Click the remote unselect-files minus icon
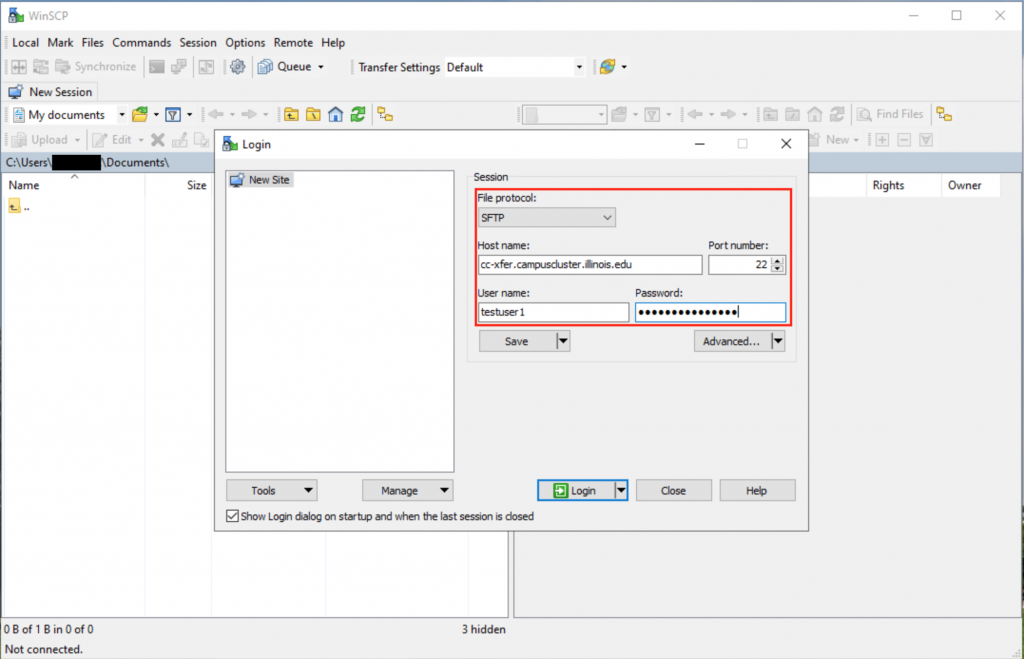Image resolution: width=1024 pixels, height=659 pixels. pos(904,140)
